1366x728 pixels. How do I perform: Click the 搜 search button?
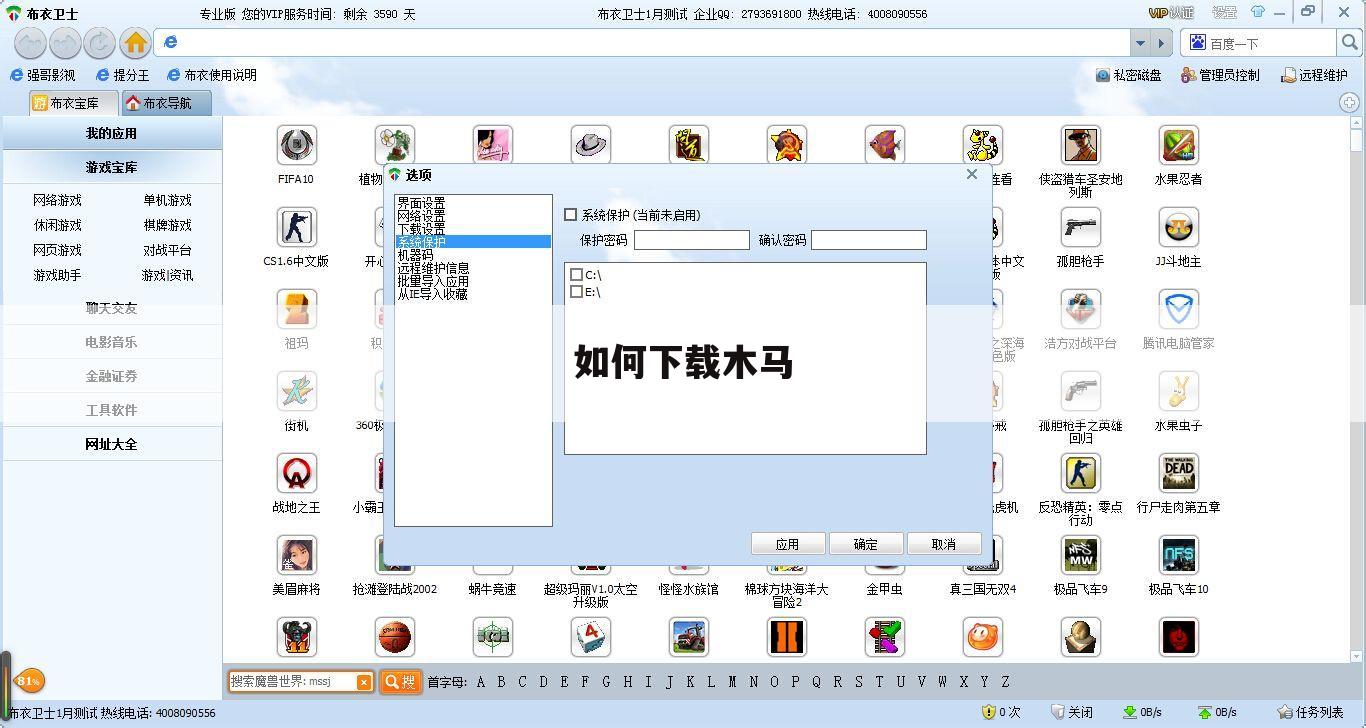(400, 682)
